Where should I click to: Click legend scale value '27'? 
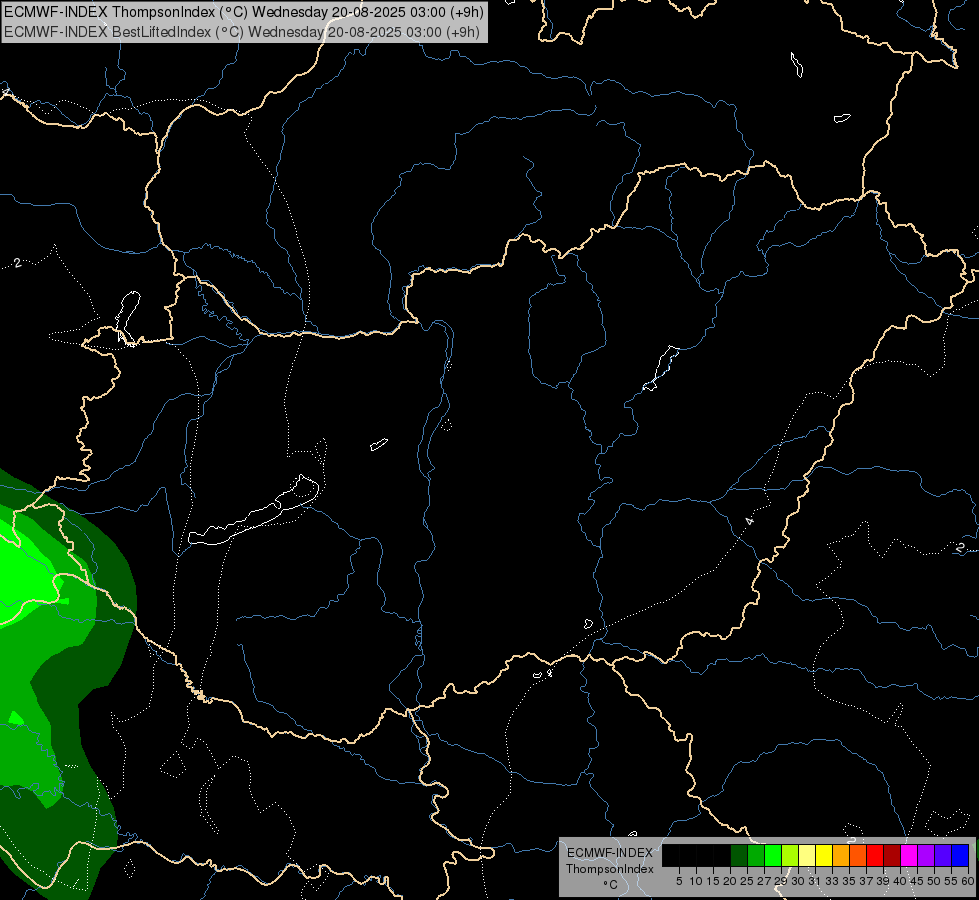(x=764, y=881)
